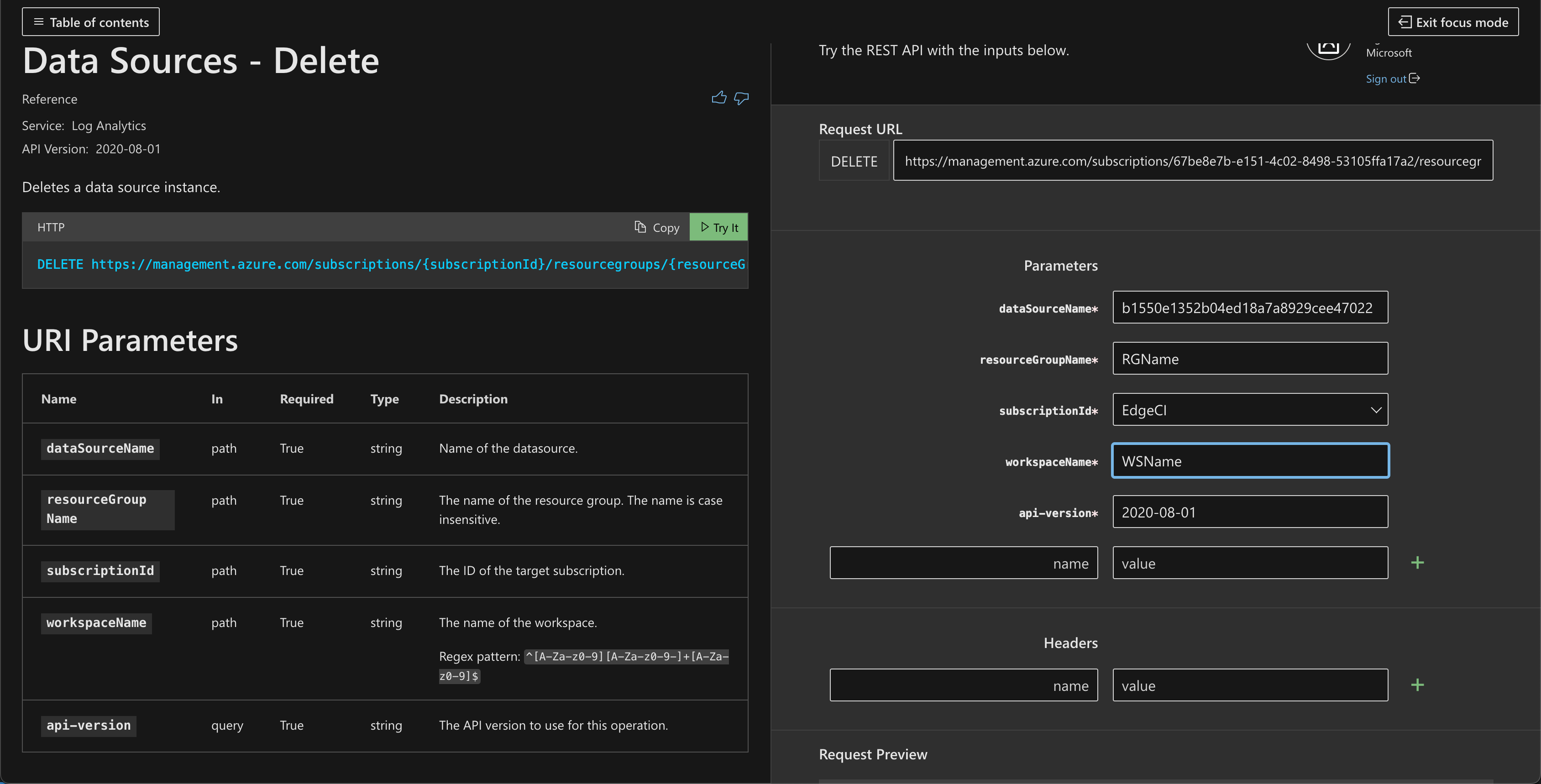Click the 'Service: Log Analytics' text
The width and height of the screenshot is (1541, 784).
(84, 125)
